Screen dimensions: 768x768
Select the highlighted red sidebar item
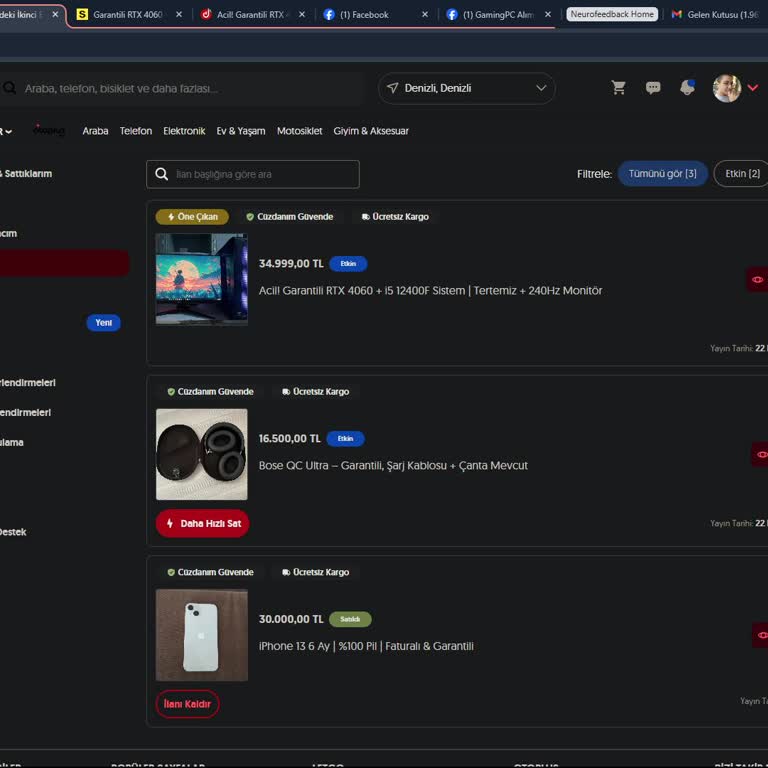click(64, 263)
